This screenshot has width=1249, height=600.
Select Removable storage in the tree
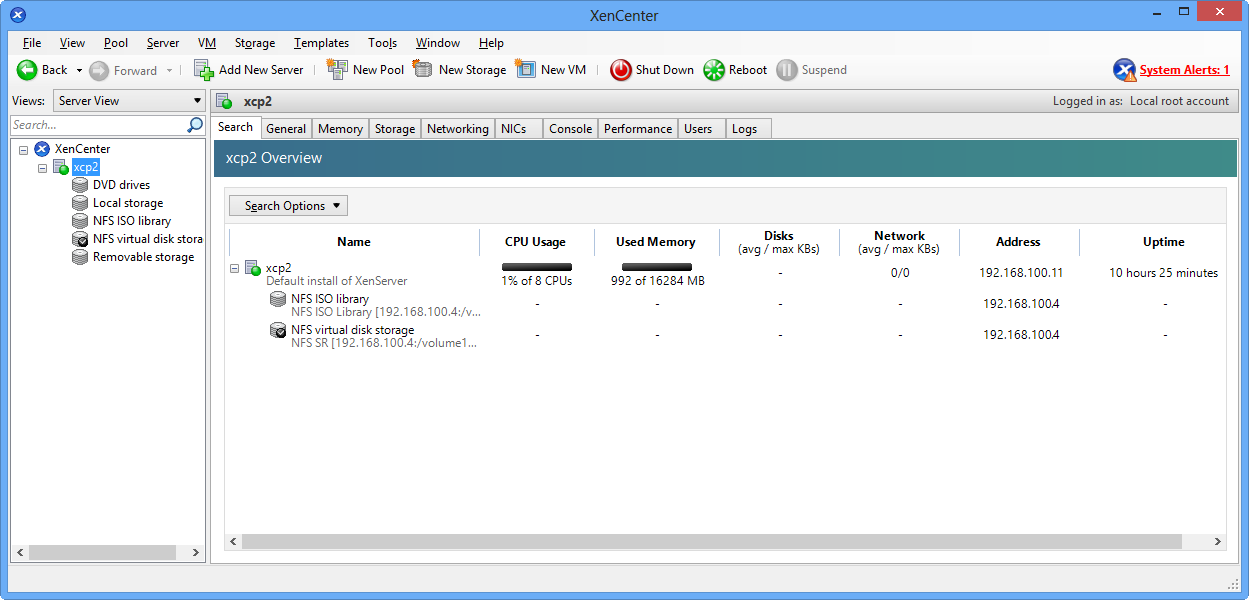tap(143, 257)
